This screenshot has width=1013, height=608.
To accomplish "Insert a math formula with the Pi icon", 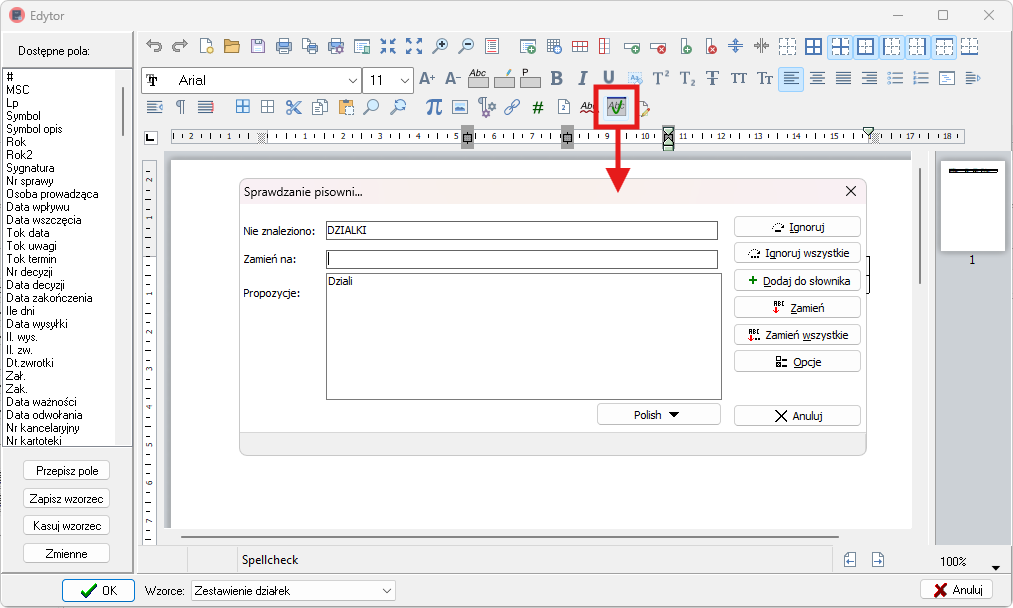I will coord(433,107).
